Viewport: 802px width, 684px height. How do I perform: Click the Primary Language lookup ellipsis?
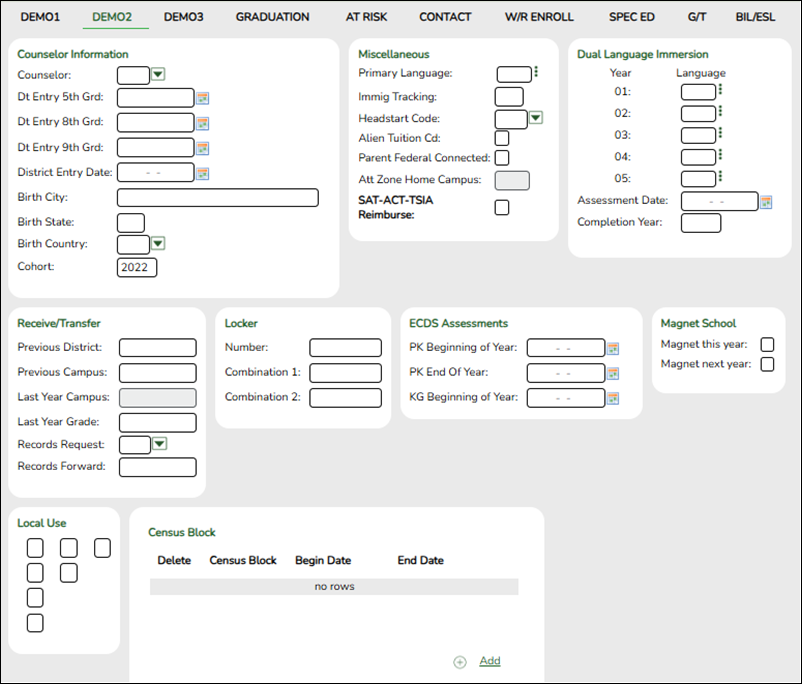tap(537, 73)
